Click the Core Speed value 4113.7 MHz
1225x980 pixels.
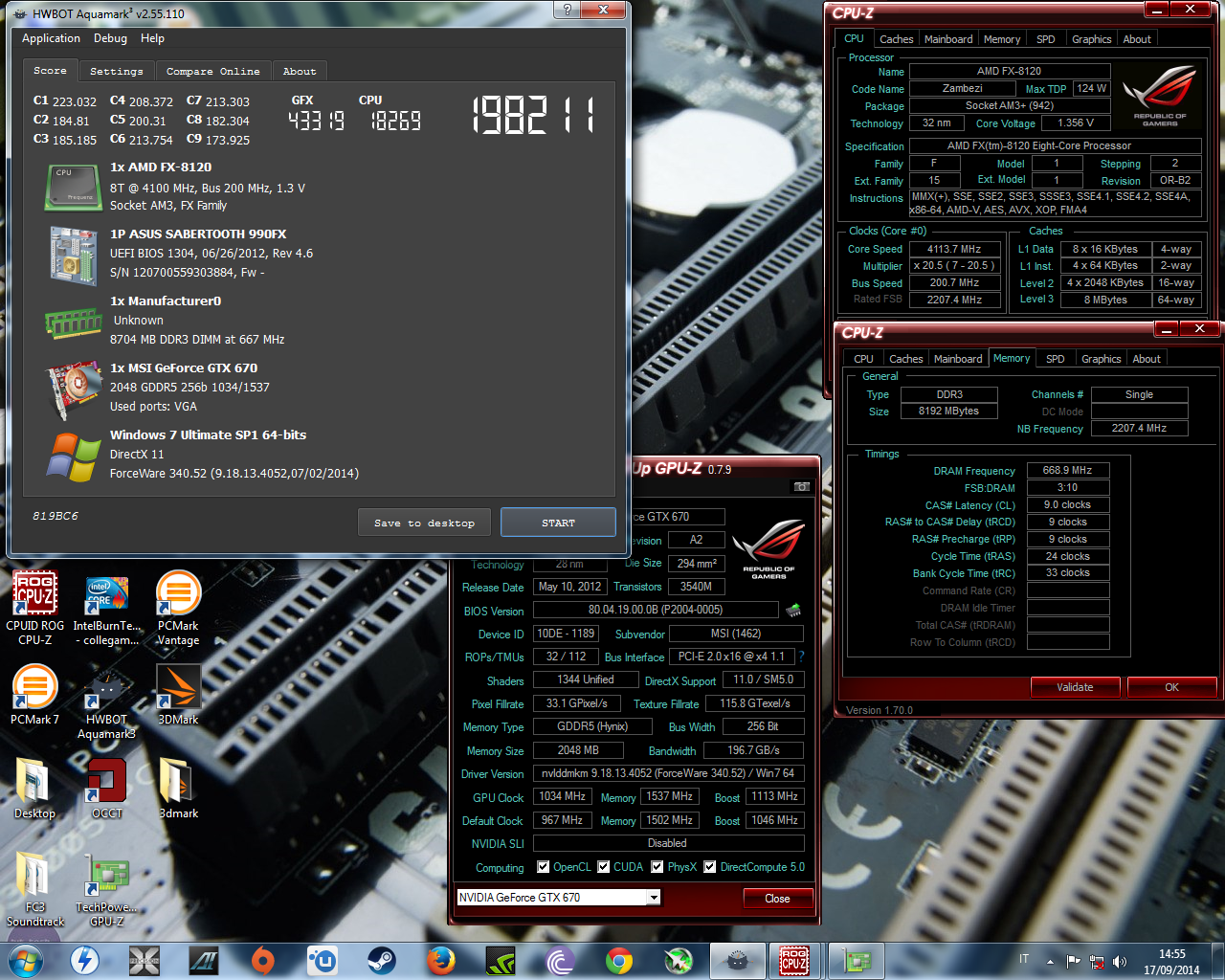click(x=953, y=249)
